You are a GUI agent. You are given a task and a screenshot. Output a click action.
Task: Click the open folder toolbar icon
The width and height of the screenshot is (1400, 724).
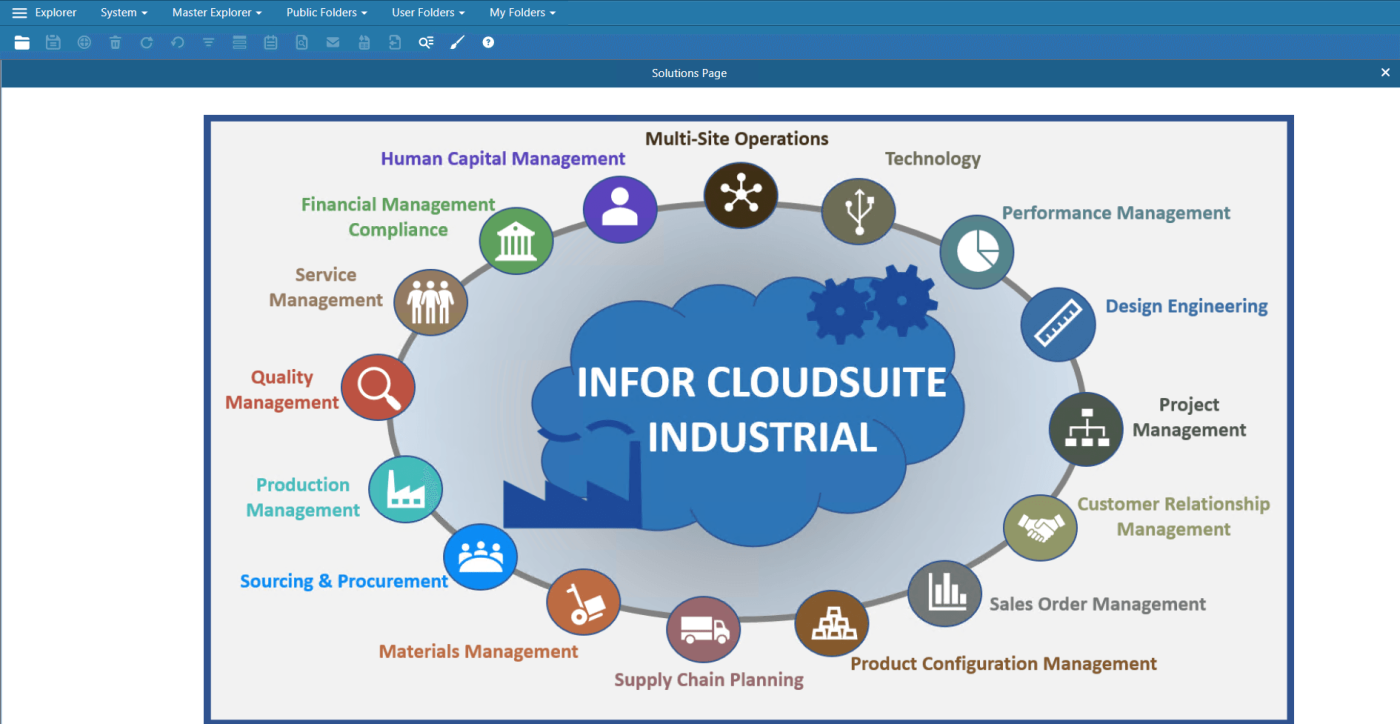pos(22,43)
